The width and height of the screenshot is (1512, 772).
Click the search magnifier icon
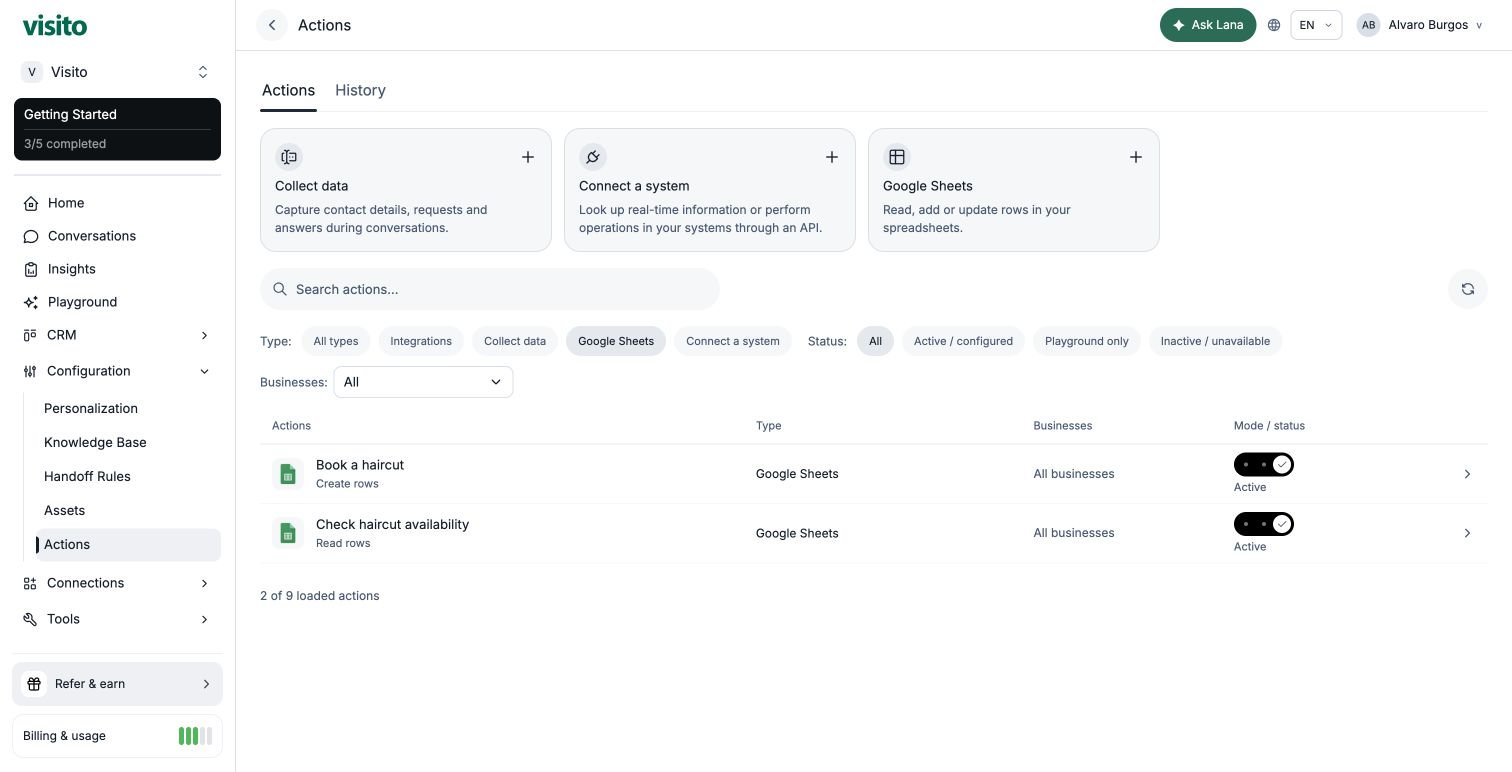[x=281, y=289]
